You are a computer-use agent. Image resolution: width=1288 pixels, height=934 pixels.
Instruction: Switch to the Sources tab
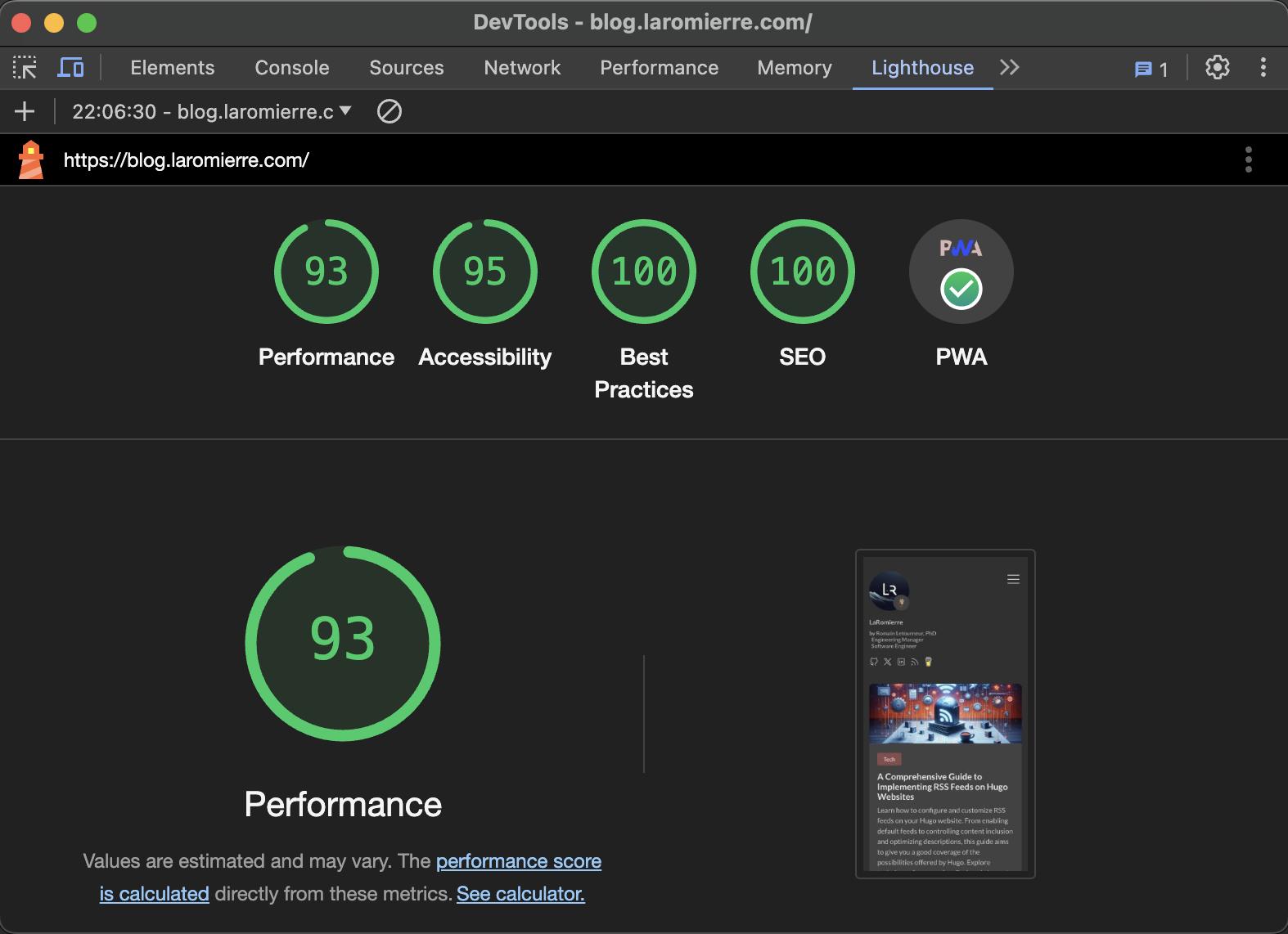coord(407,68)
